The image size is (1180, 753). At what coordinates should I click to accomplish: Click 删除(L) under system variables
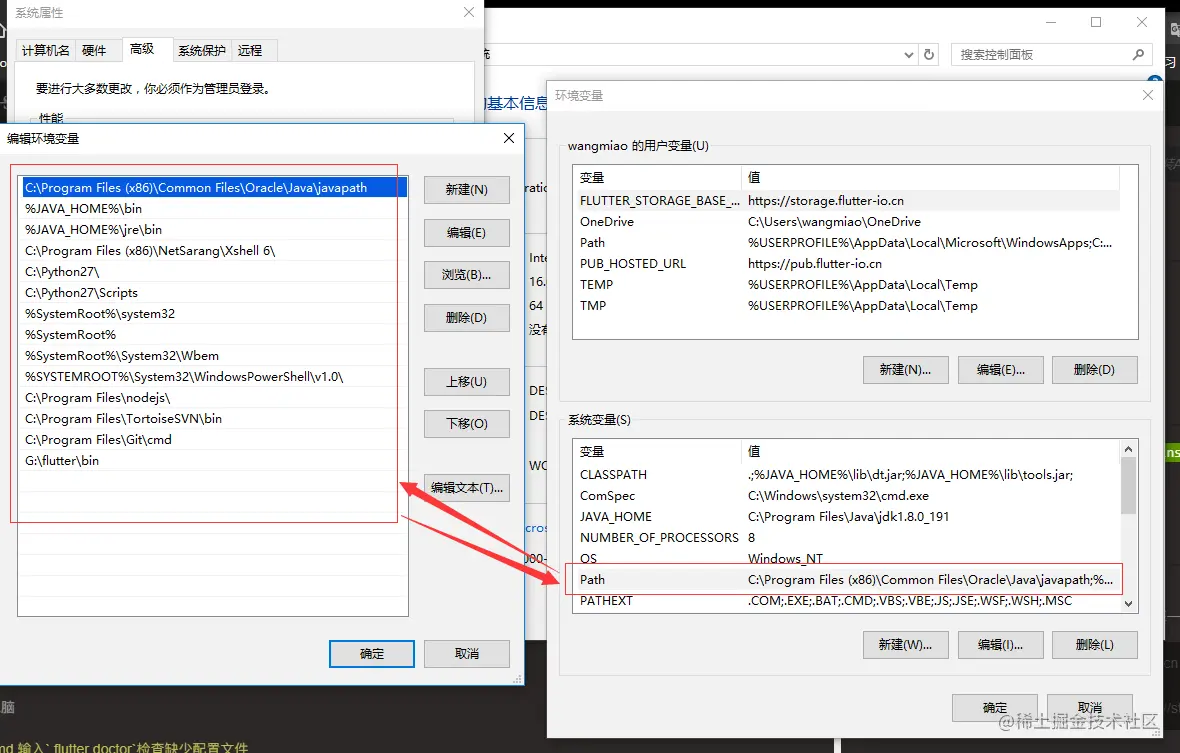pyautogui.click(x=1094, y=645)
